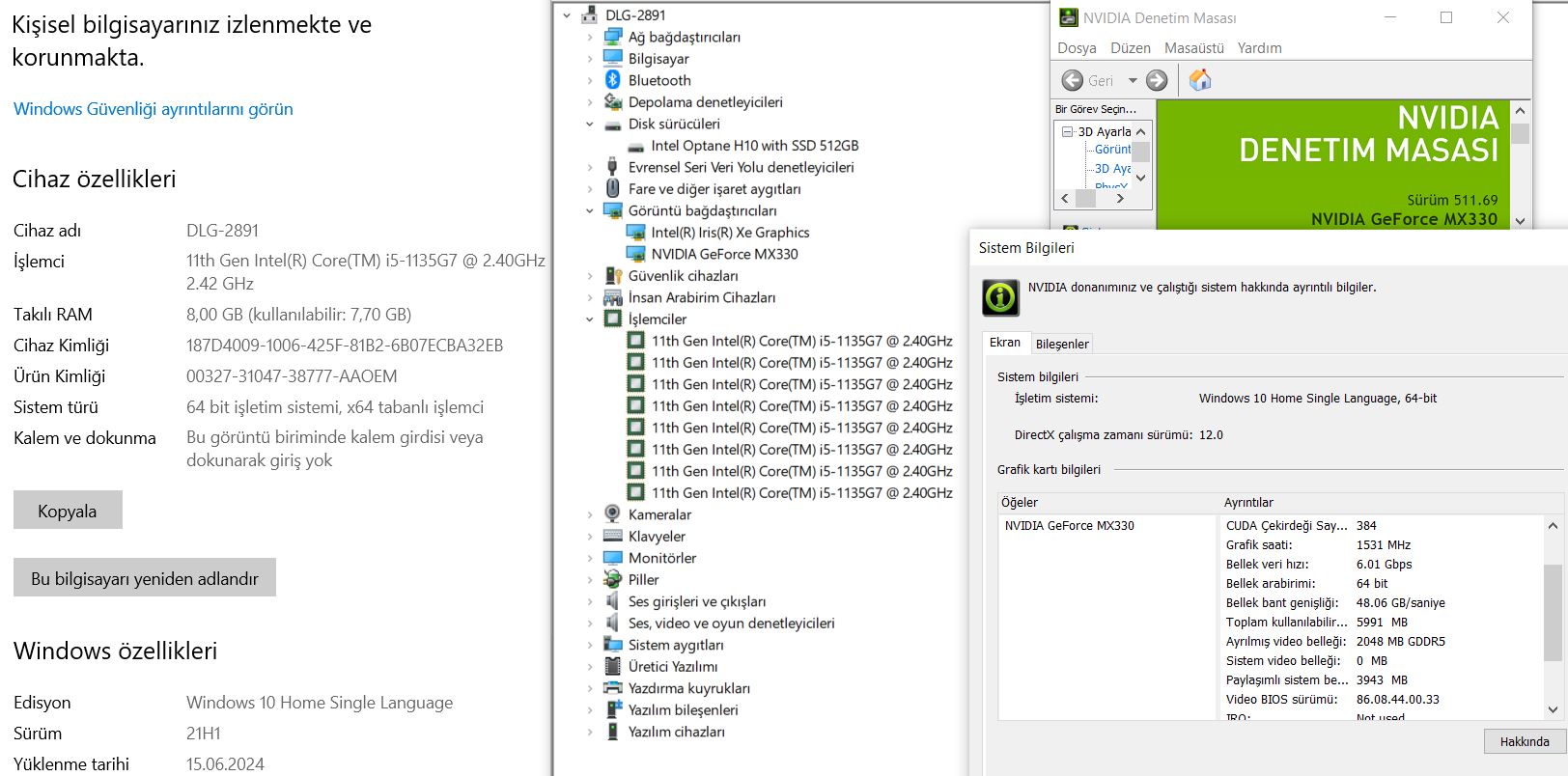Click the Yazdırma kuyrukları printer icon
Screen dimensions: 1568x776
click(612, 687)
